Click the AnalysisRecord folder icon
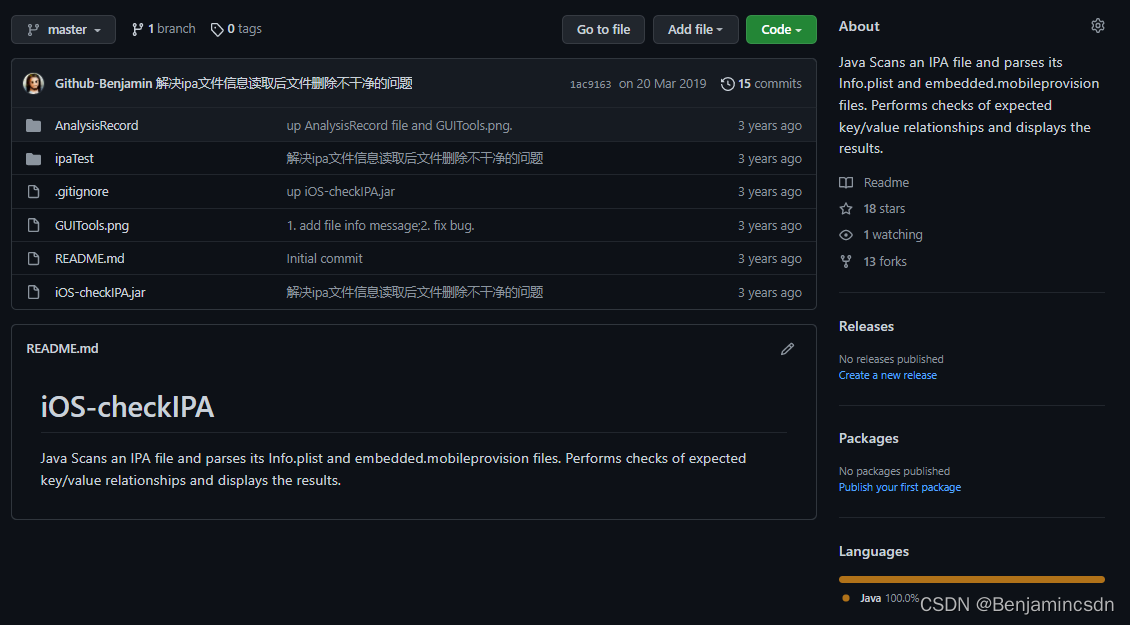 click(x=33, y=125)
